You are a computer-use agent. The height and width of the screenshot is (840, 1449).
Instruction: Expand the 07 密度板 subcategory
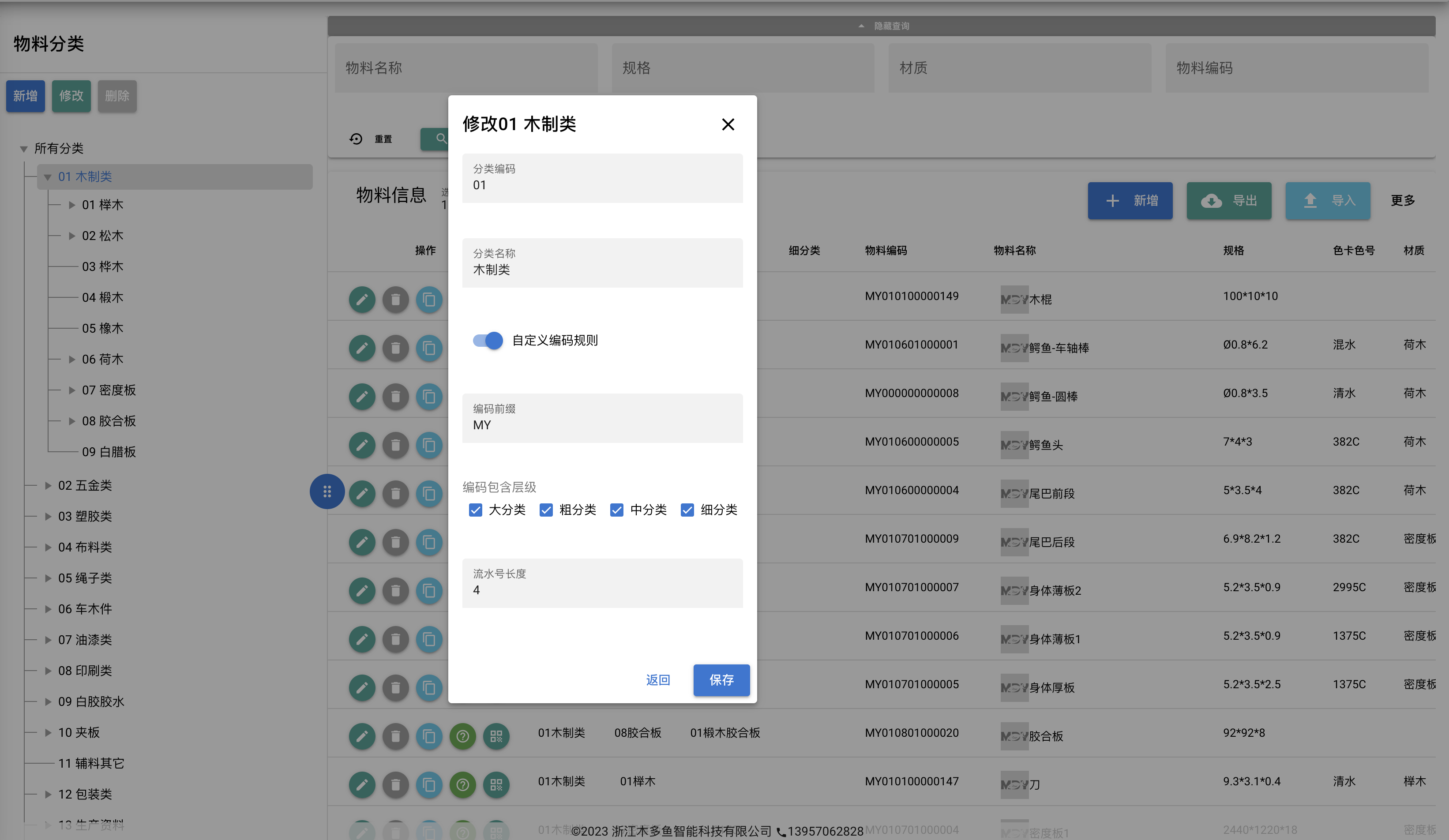click(72, 390)
